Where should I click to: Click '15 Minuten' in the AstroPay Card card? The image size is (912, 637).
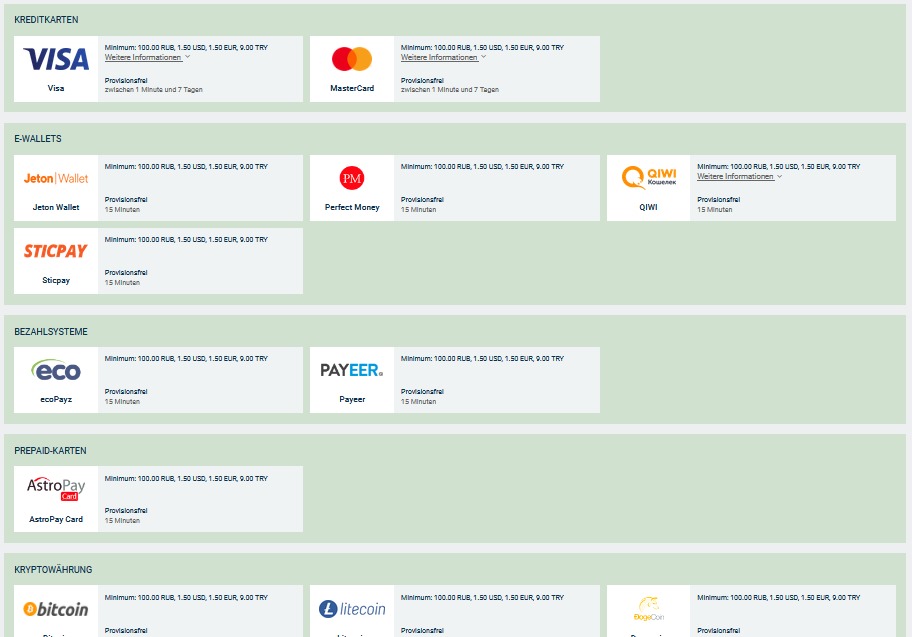coord(122,521)
